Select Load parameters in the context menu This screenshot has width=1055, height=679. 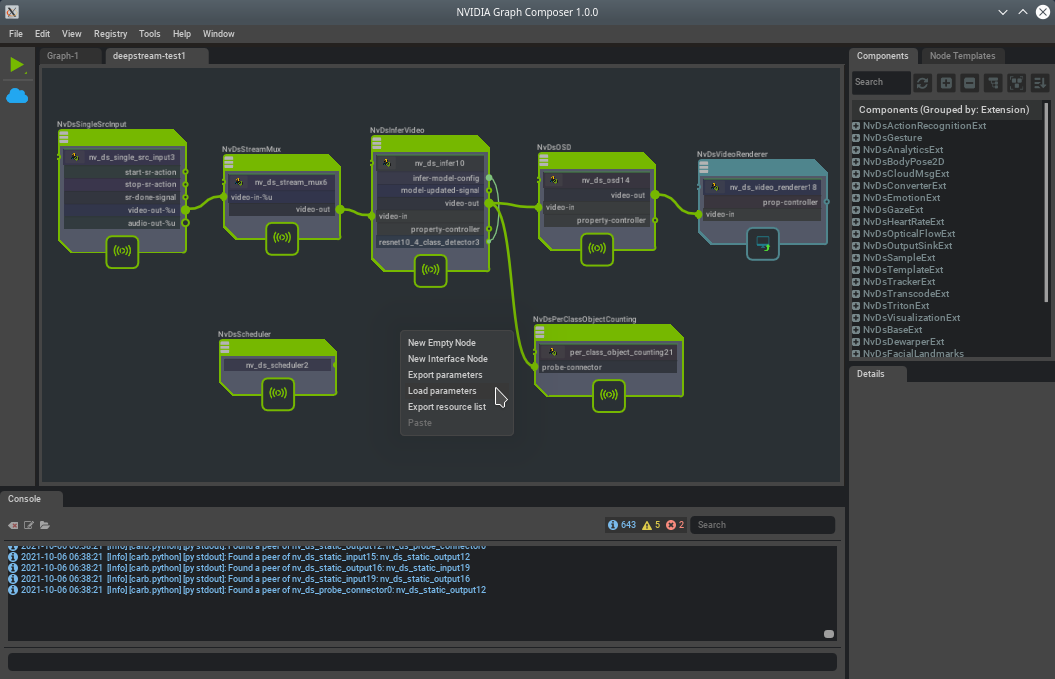tap(442, 391)
